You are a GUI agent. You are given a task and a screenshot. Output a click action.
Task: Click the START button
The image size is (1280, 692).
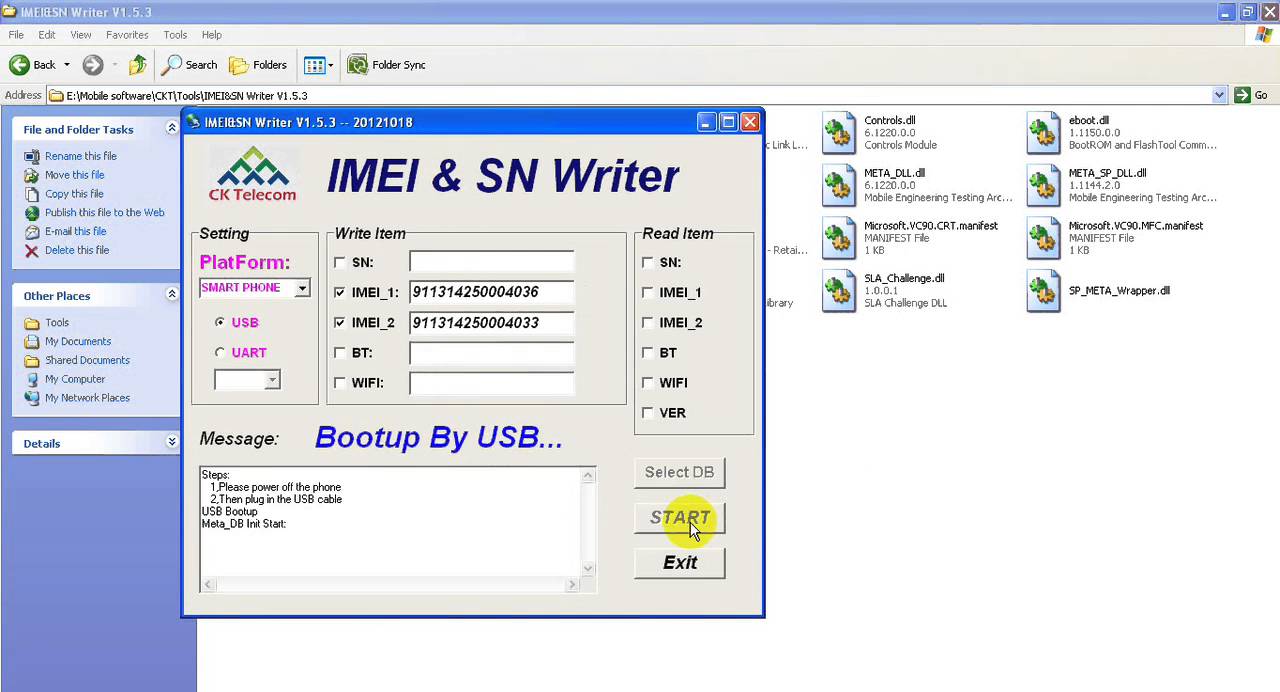(x=680, y=518)
